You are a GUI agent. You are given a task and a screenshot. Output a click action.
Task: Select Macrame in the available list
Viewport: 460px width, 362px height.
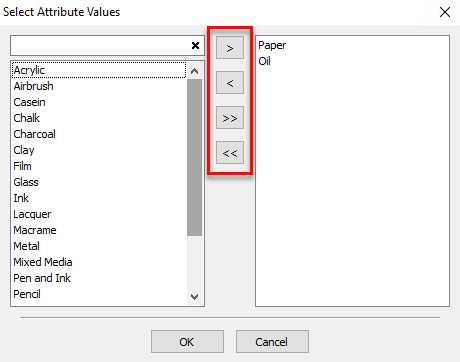point(99,230)
